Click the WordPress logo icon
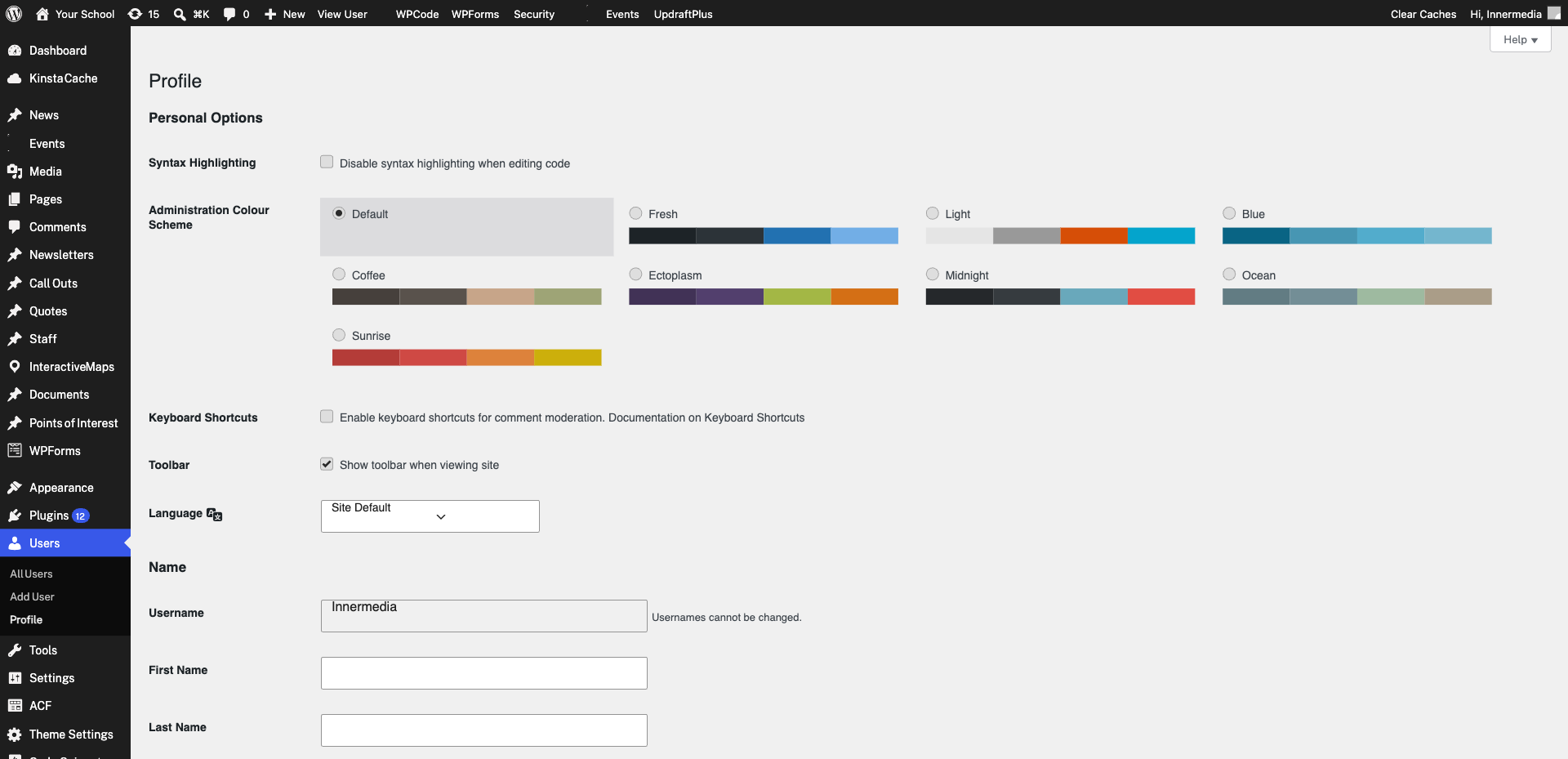Screen dimensions: 1568x759 [x=14, y=14]
